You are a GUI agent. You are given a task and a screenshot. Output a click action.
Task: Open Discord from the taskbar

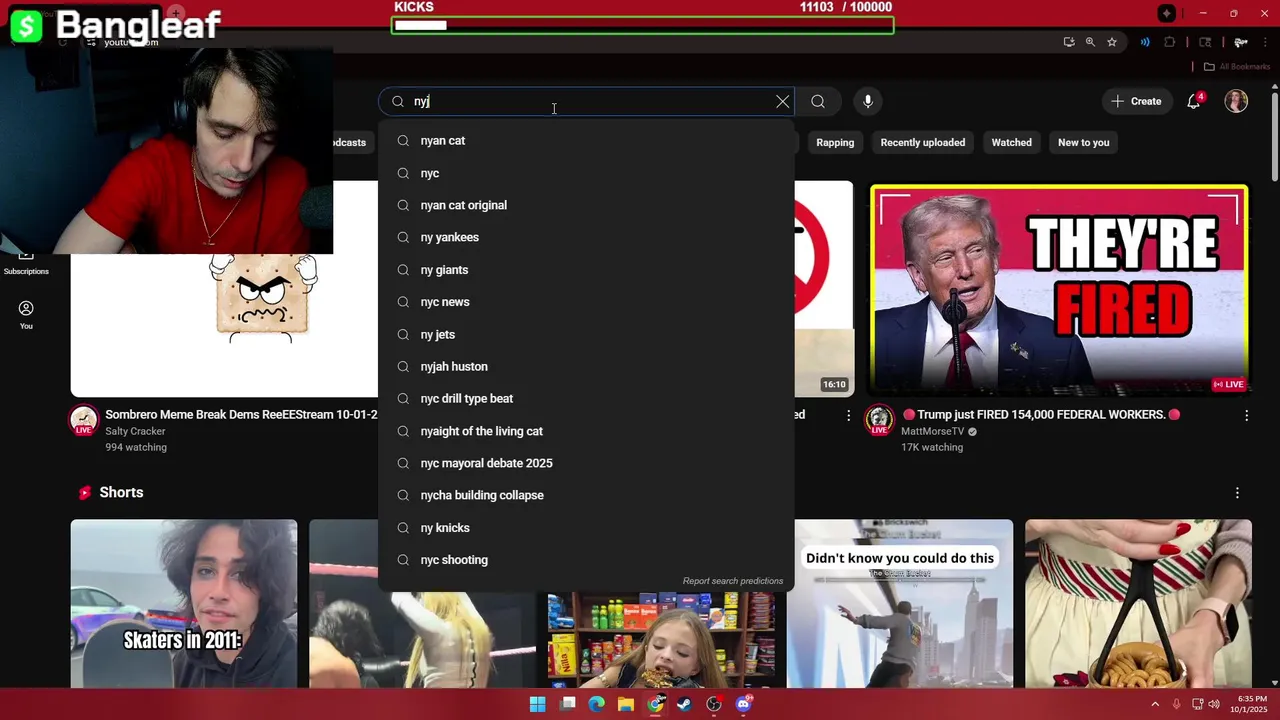pyautogui.click(x=743, y=704)
